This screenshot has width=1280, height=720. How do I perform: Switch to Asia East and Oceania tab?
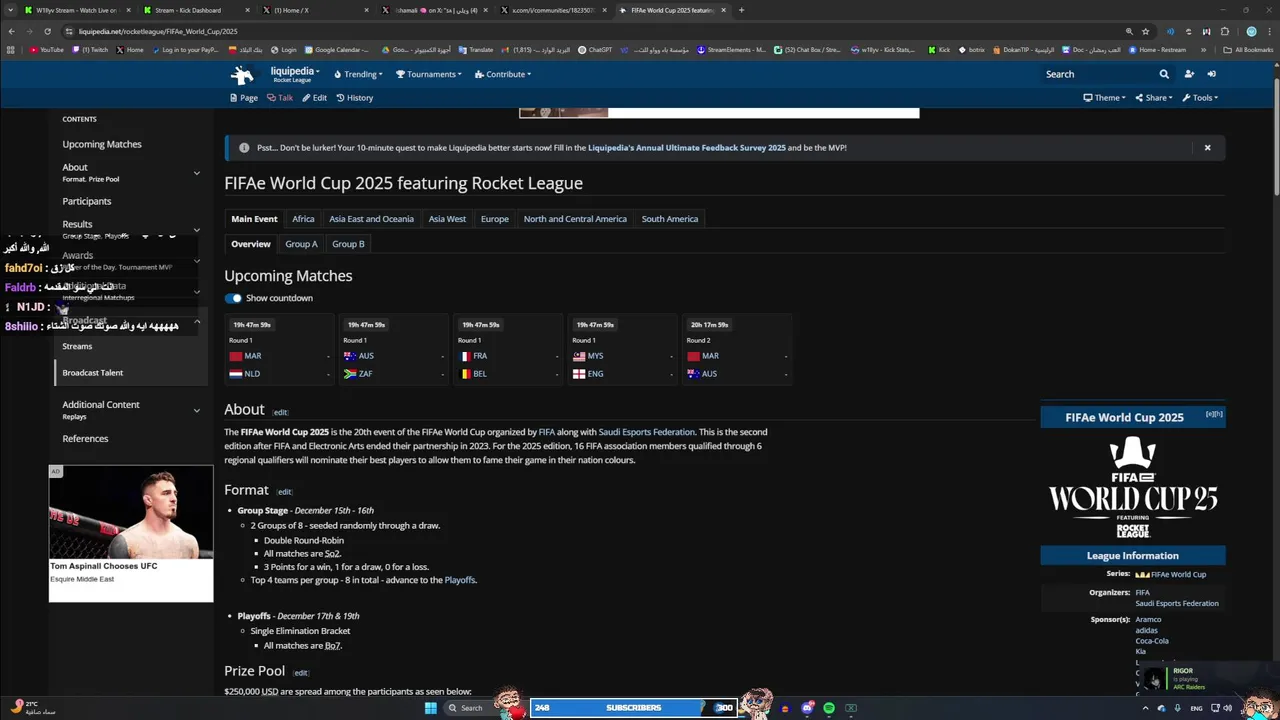371,219
